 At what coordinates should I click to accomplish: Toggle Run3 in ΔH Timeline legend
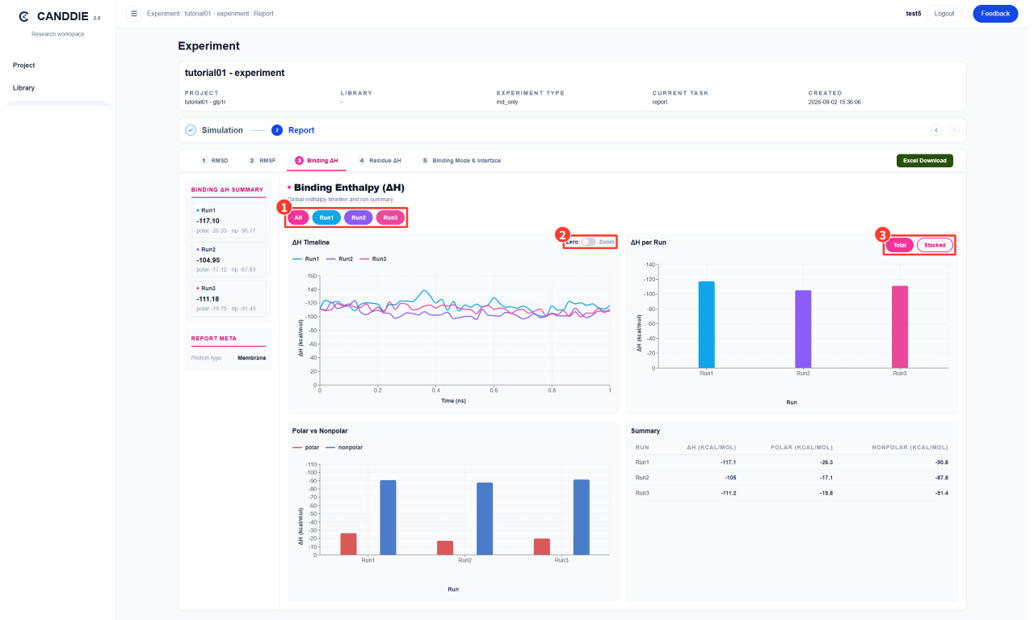pos(373,259)
